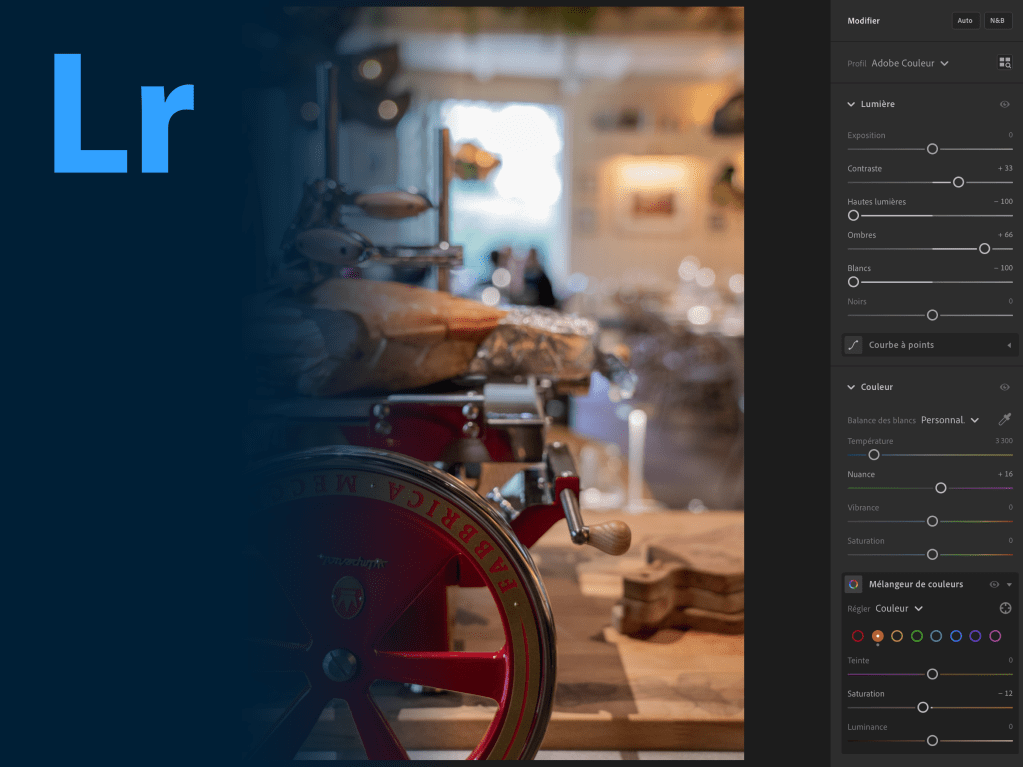Choose the magenta color channel circle
Viewport: 1023px width, 767px height.
995,636
